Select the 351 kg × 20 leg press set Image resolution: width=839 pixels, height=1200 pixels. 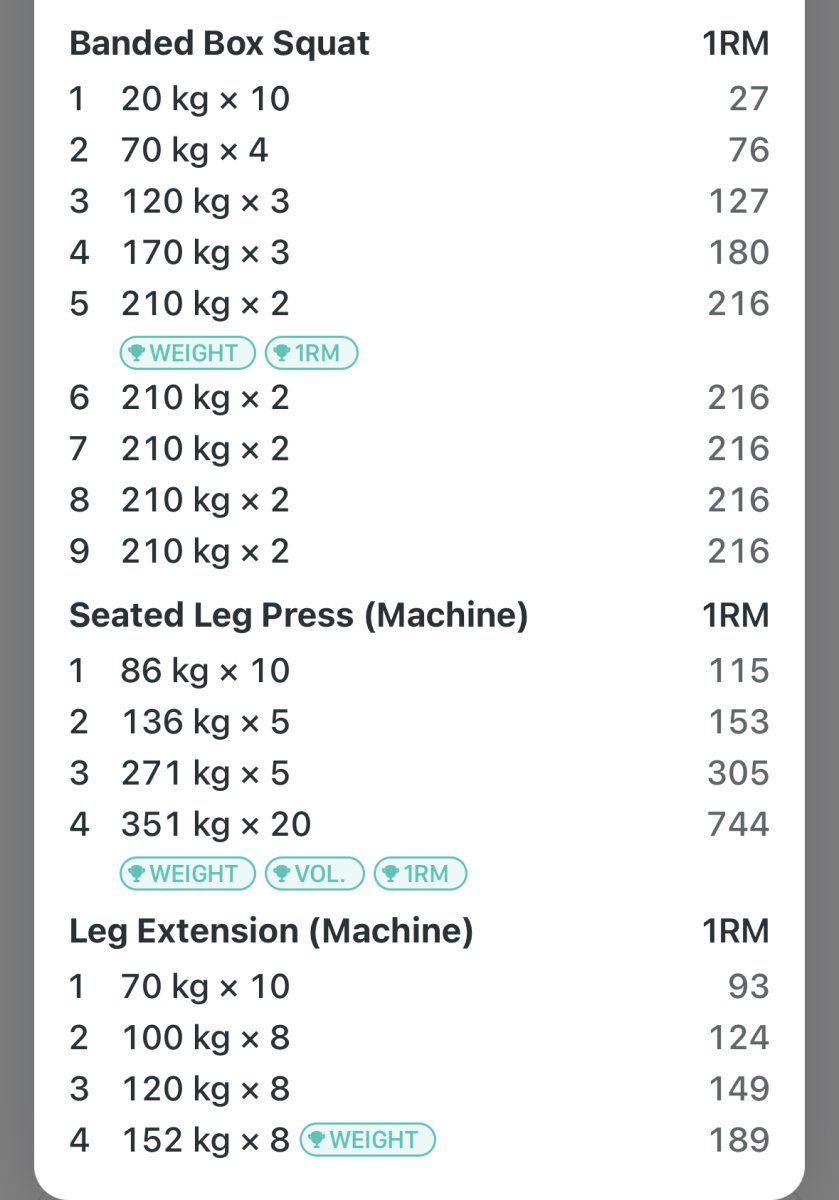coord(216,824)
